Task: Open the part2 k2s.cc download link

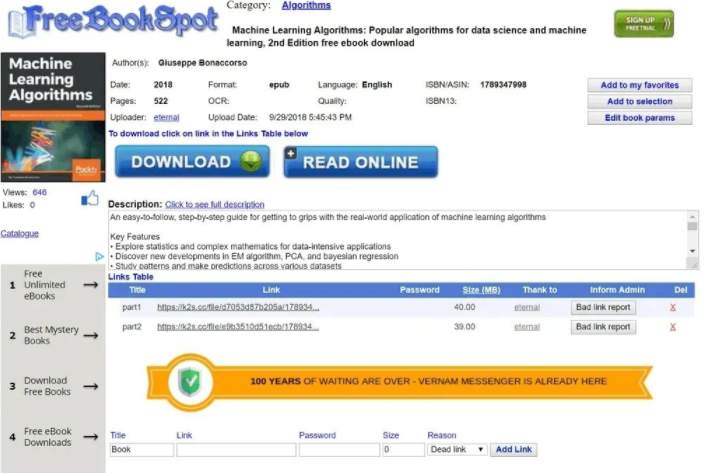Action: tap(238, 327)
